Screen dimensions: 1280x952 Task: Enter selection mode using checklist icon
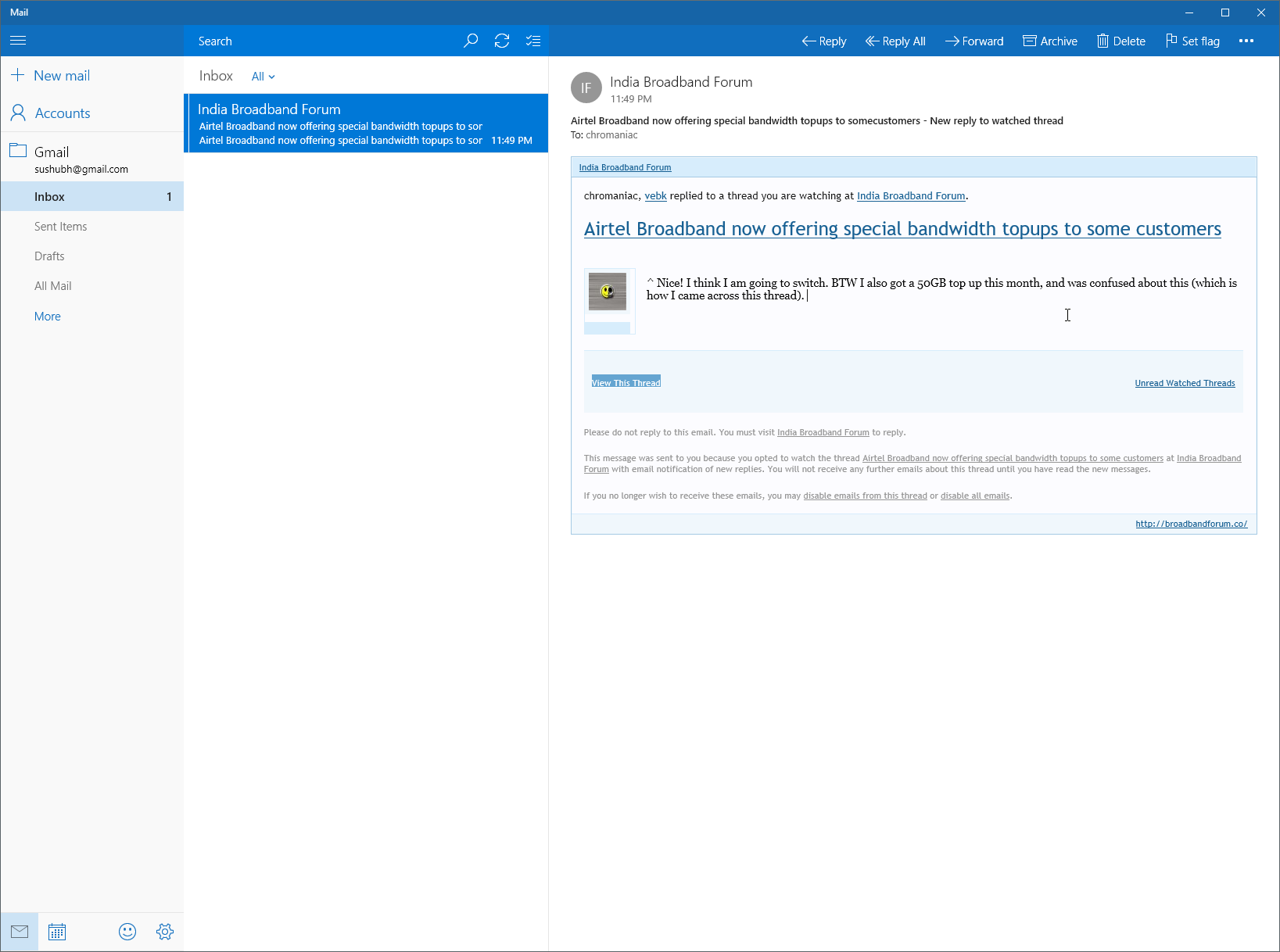coord(533,41)
